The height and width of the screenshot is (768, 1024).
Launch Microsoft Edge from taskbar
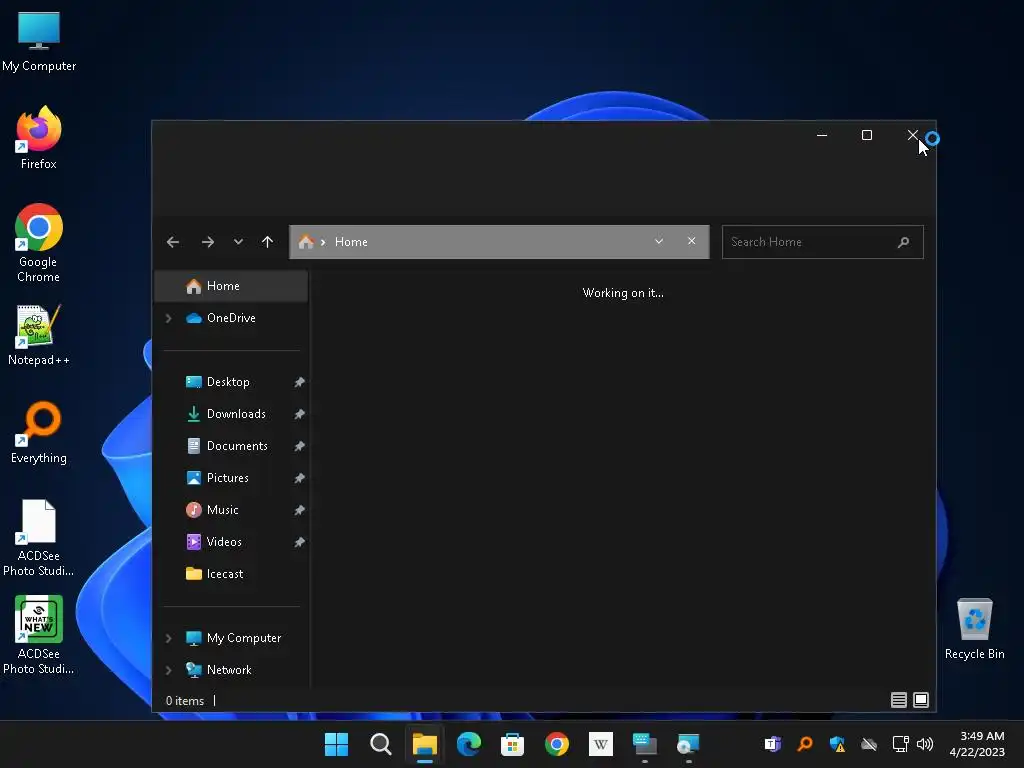(x=469, y=744)
